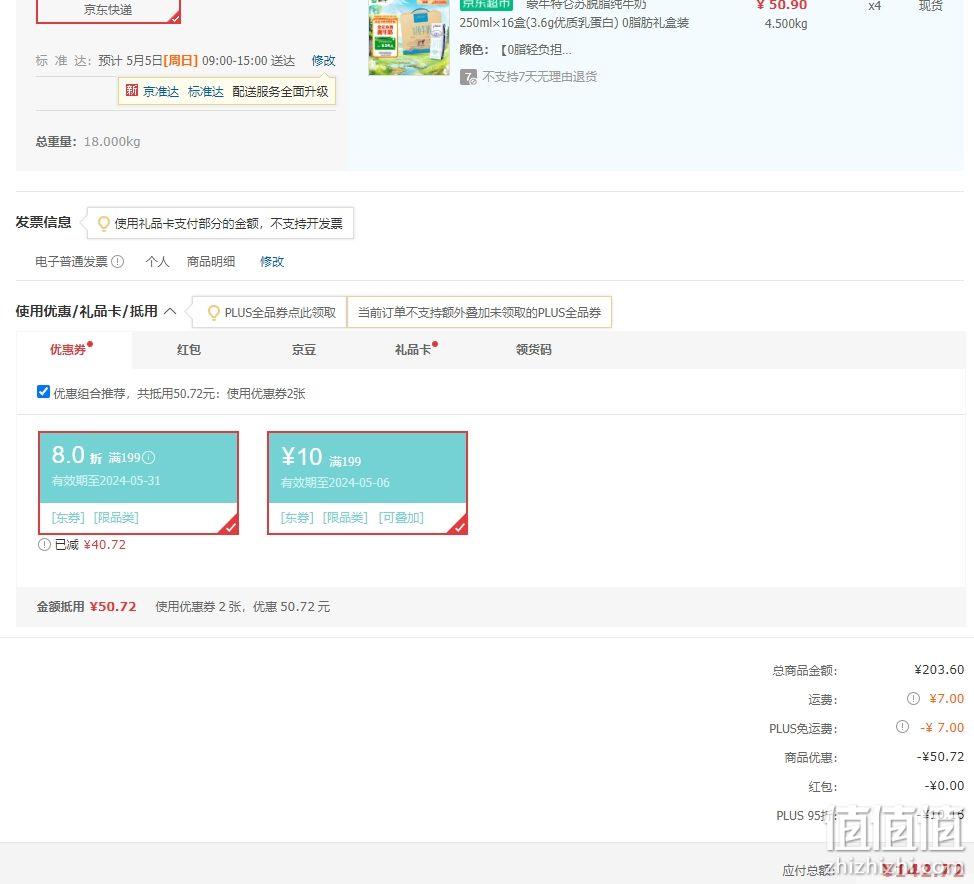Click the 商品明细 invoice content text
The width and height of the screenshot is (974, 884).
pos(211,262)
